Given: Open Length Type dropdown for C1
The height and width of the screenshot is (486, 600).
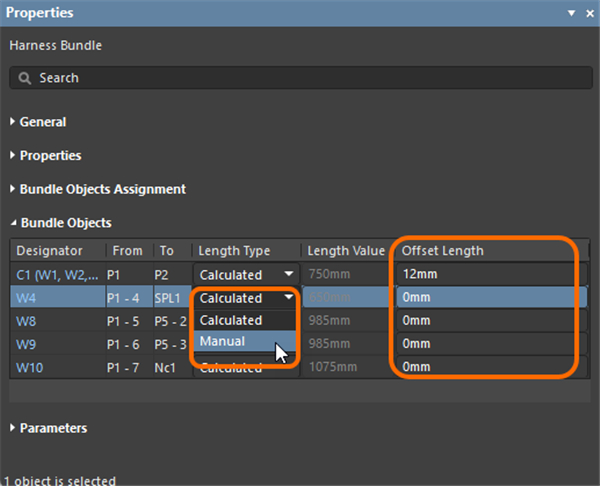Looking at the screenshot, I should (289, 274).
